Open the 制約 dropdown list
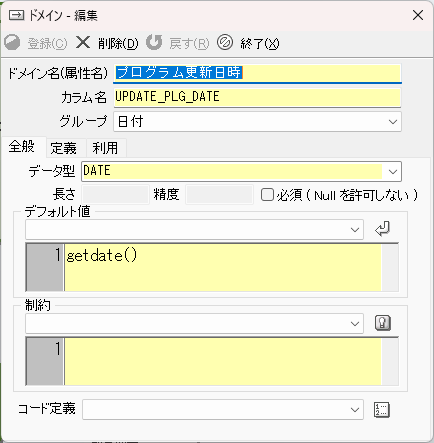434x443 pixels. point(355,323)
